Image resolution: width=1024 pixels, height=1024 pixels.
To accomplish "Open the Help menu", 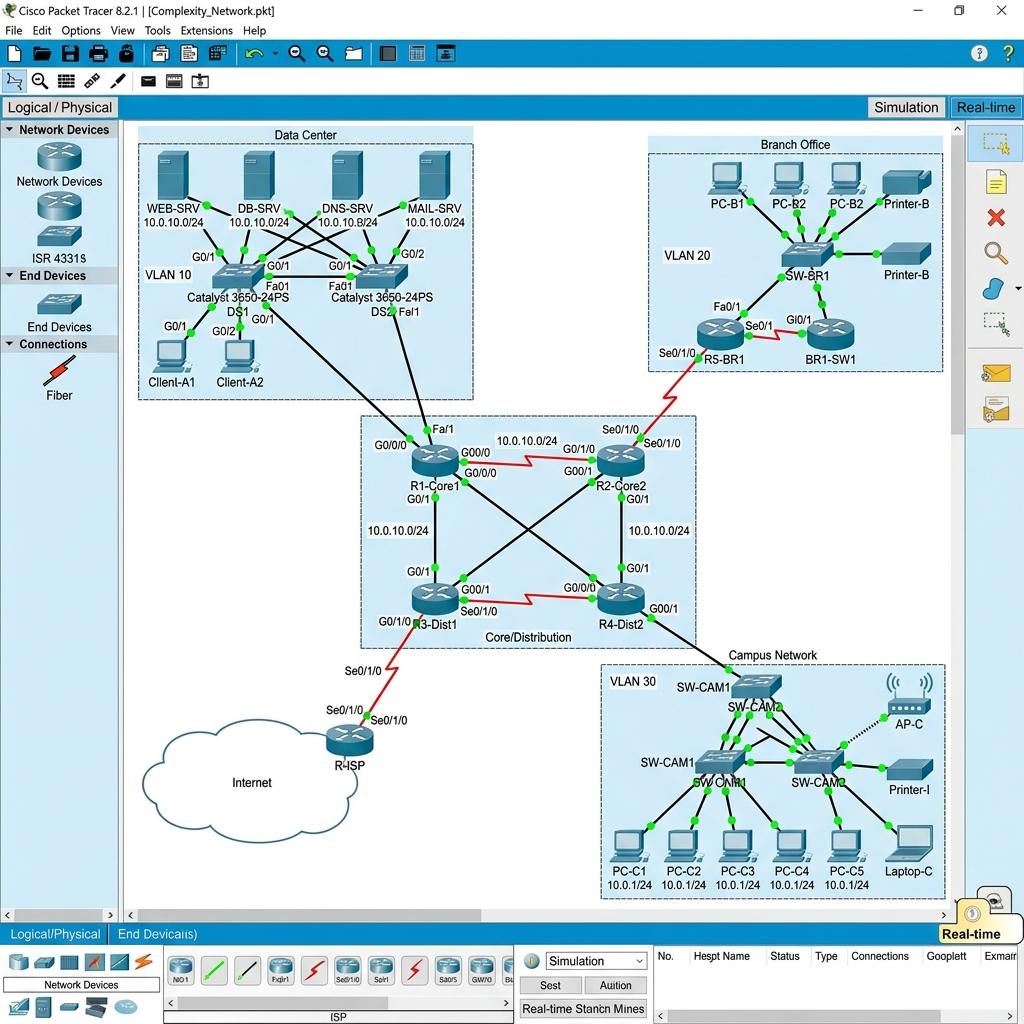I will coord(255,31).
